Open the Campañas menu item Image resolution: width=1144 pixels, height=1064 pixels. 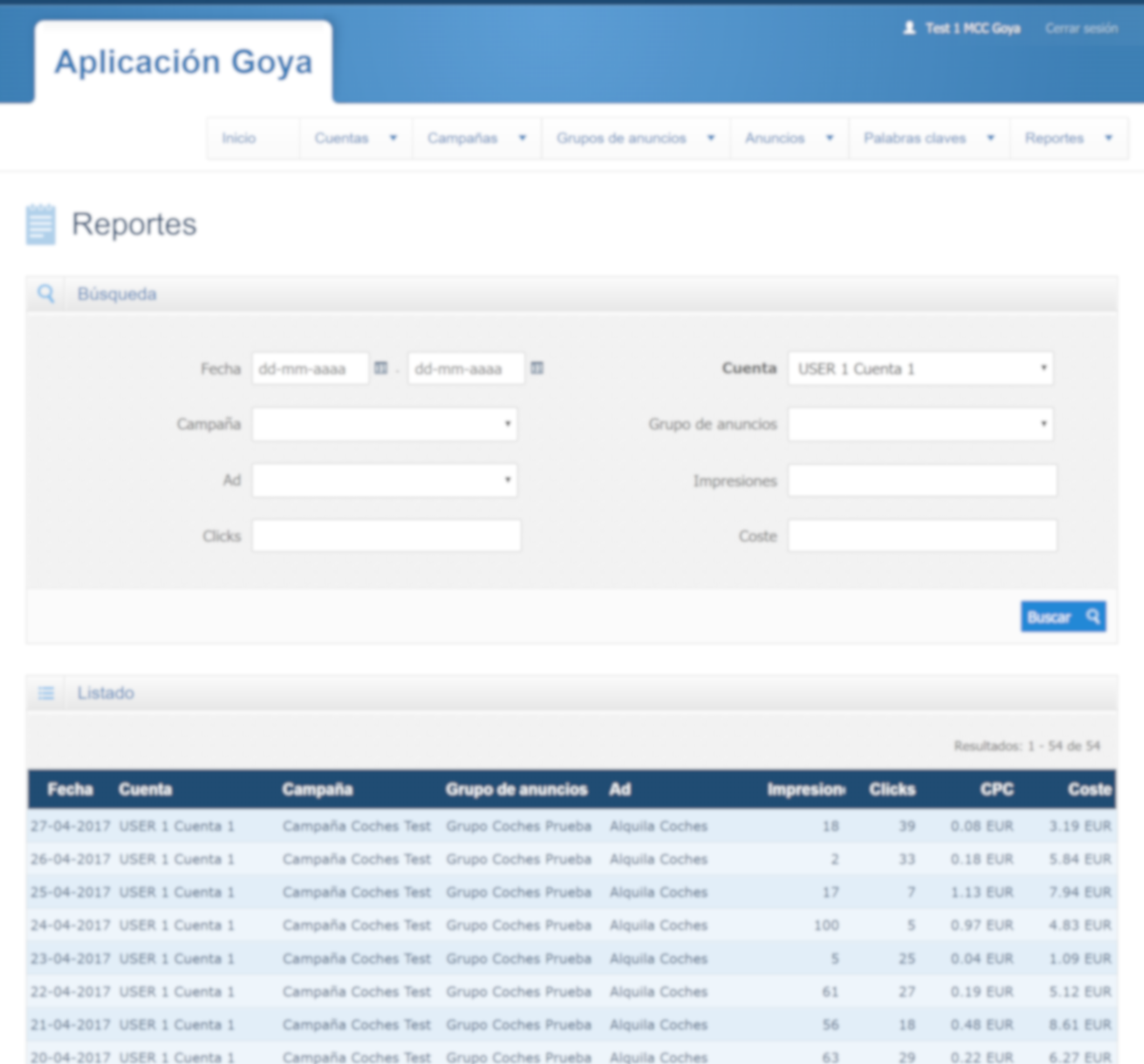point(462,138)
